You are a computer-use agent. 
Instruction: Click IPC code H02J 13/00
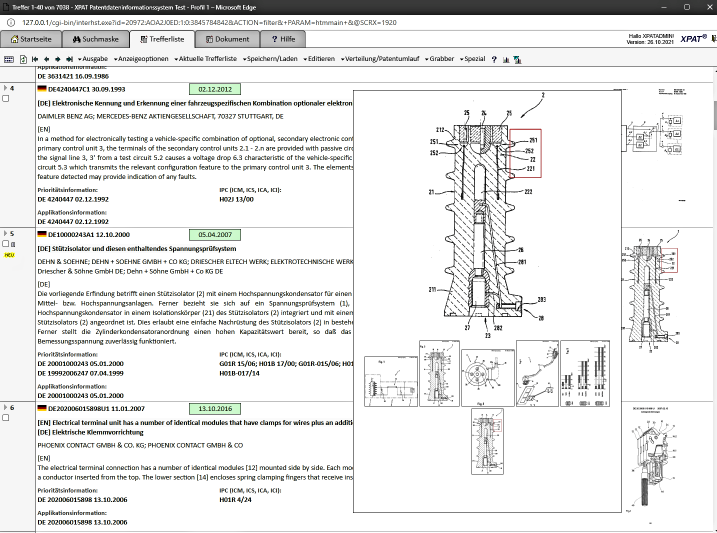coord(236,199)
